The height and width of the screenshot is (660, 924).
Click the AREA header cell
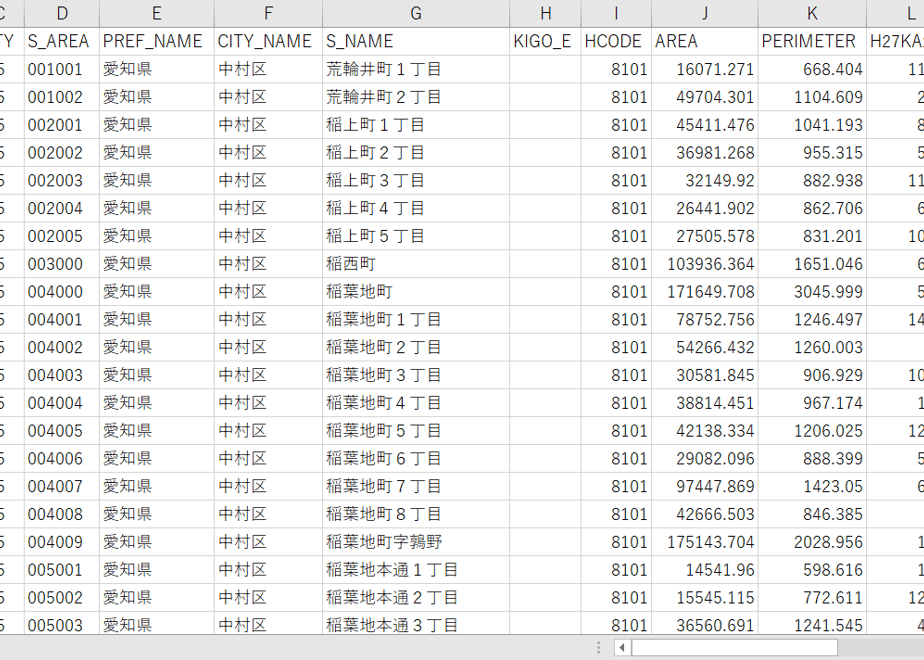[x=705, y=41]
